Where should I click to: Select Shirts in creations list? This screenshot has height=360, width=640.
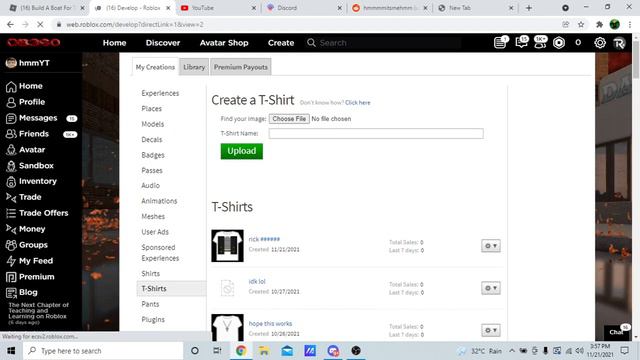pyautogui.click(x=151, y=274)
